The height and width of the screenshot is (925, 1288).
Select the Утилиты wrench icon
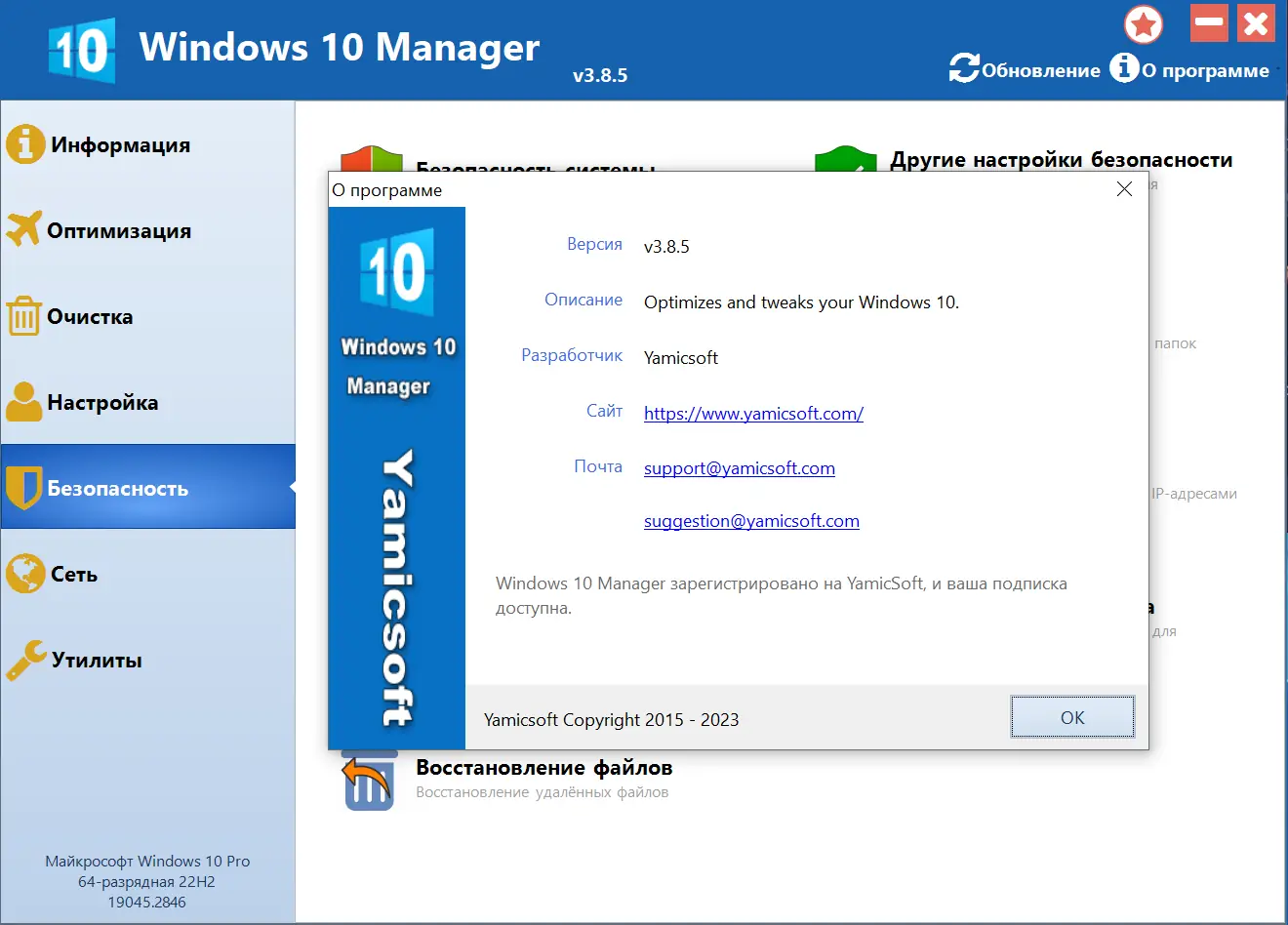(24, 660)
